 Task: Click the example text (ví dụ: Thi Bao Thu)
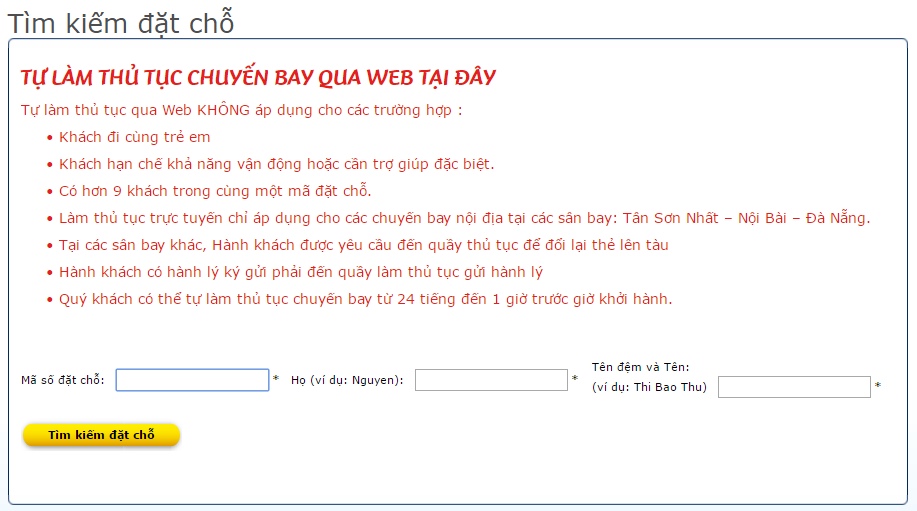point(649,387)
